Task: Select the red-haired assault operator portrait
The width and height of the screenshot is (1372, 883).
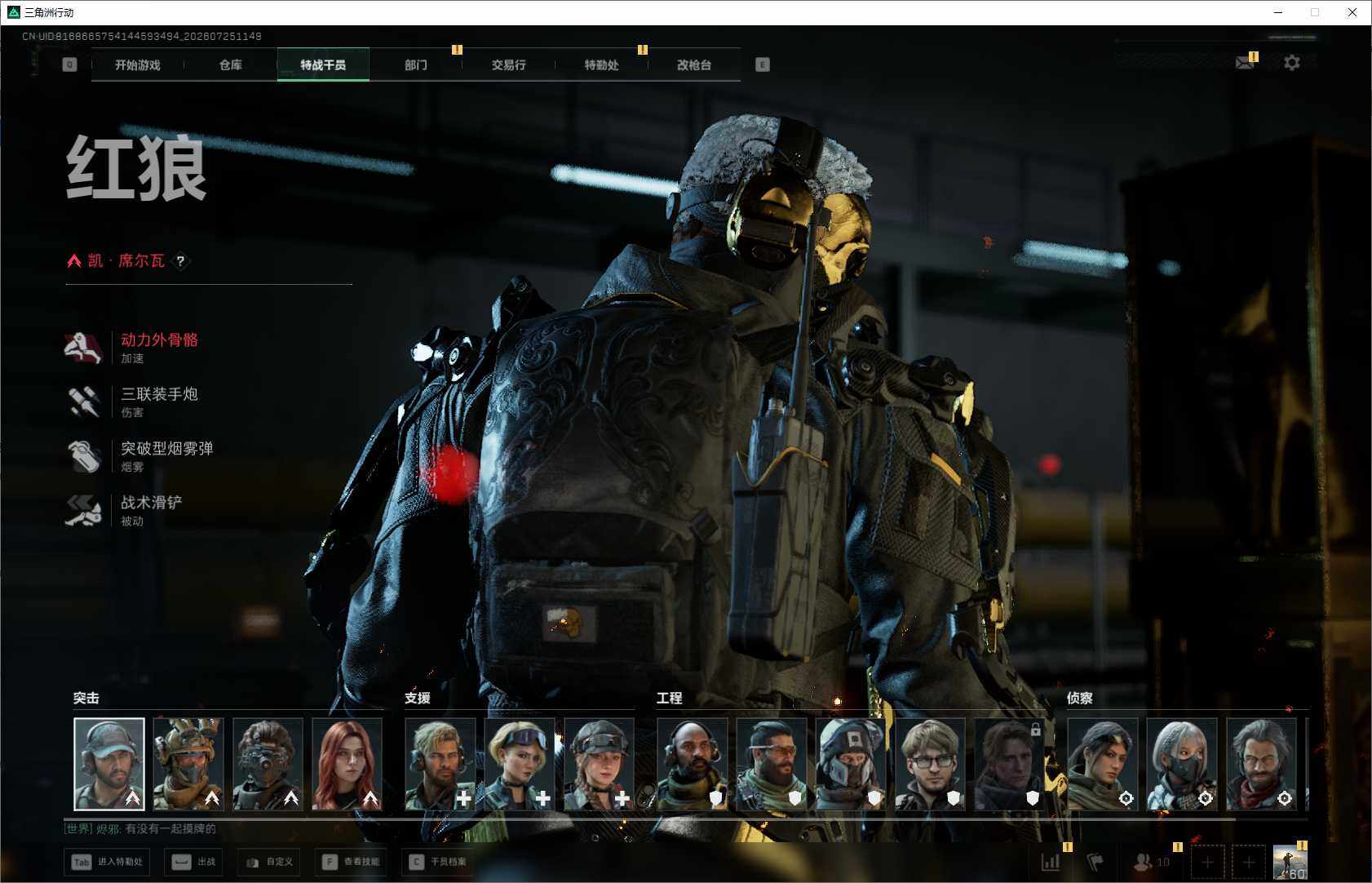Action: [347, 764]
